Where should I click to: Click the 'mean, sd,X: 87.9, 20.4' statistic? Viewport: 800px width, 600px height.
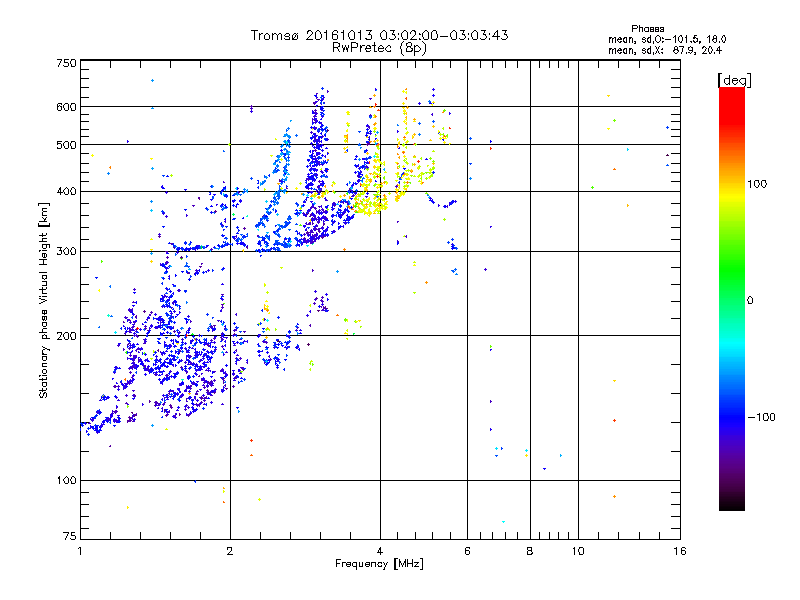coord(665,50)
